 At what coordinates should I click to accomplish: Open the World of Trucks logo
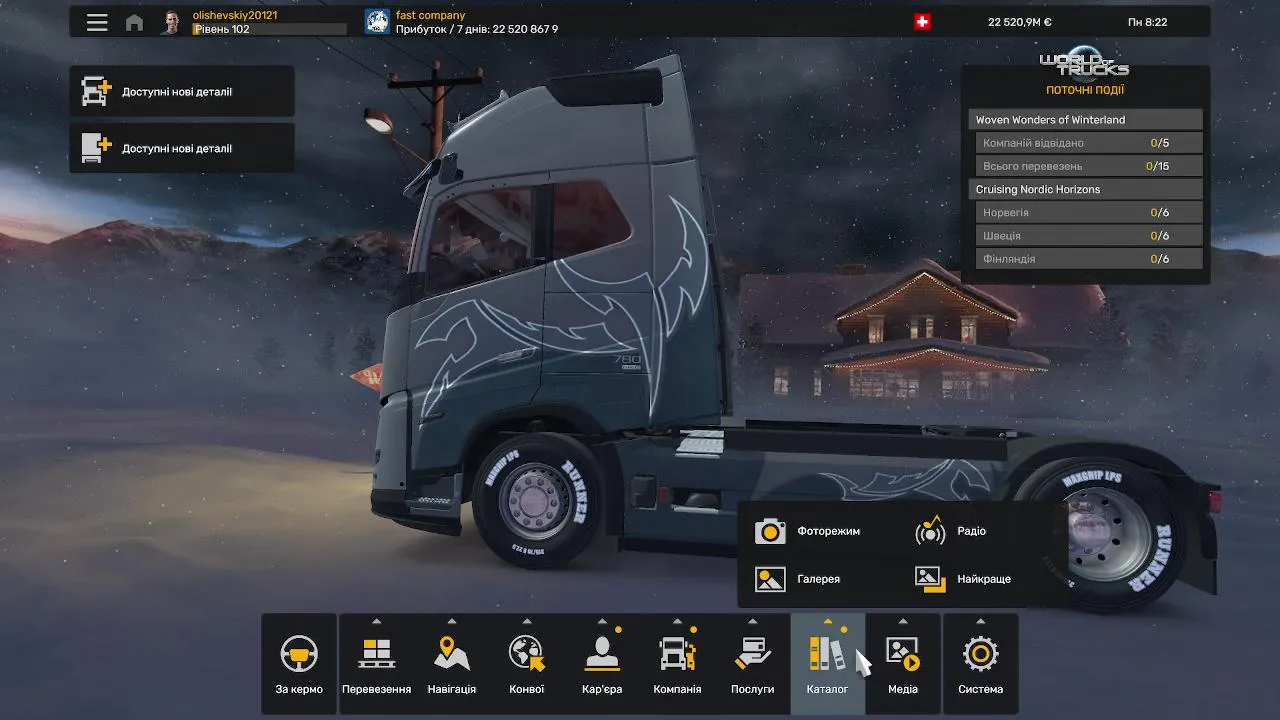click(1085, 62)
